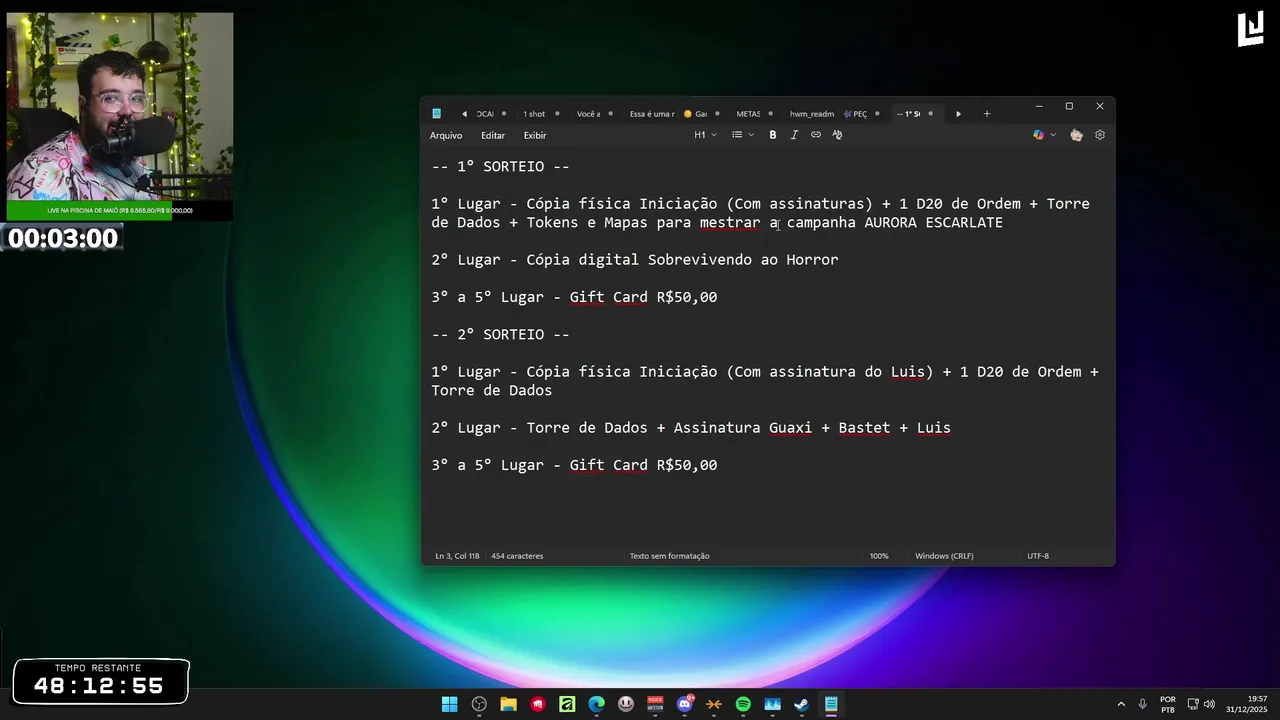Switch to the METAS tab

[748, 114]
